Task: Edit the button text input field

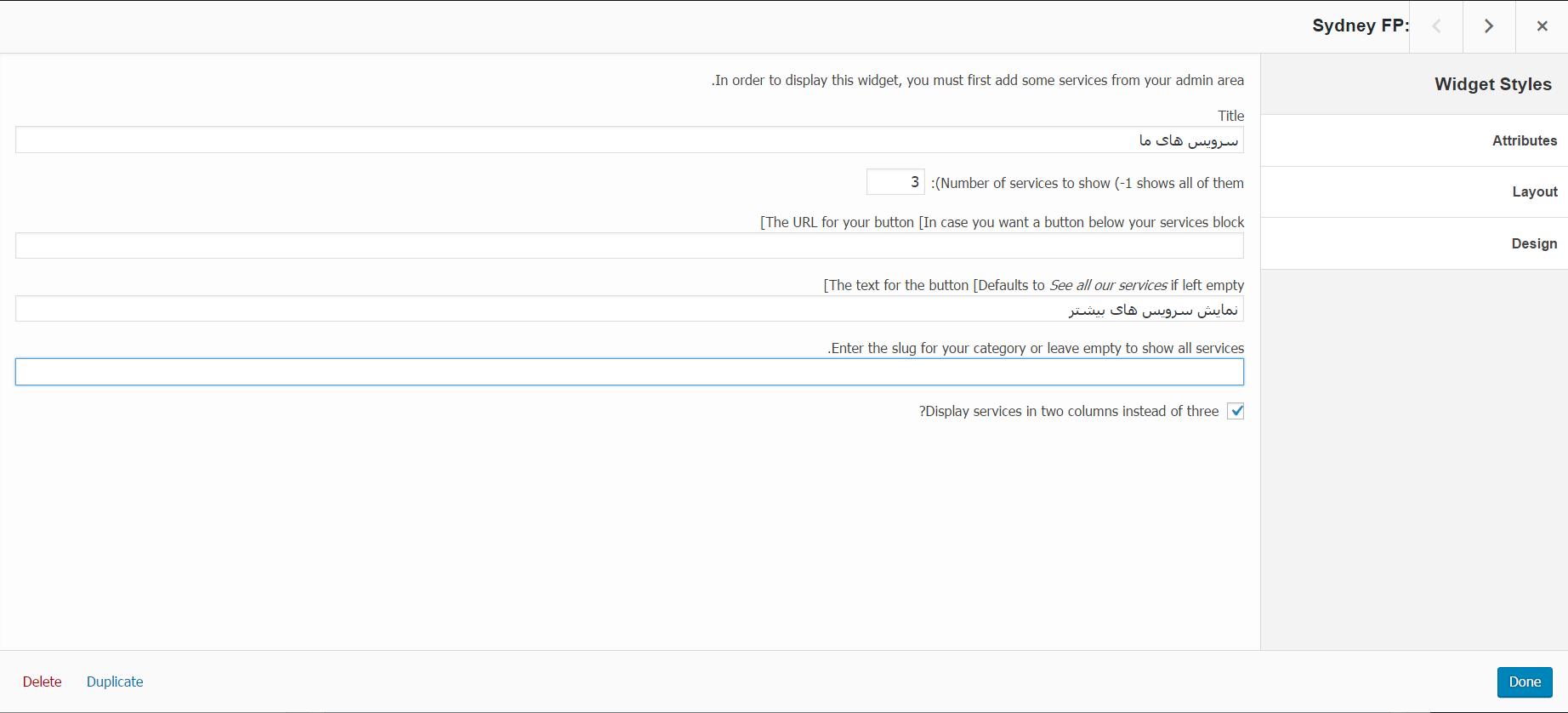Action: tap(629, 309)
